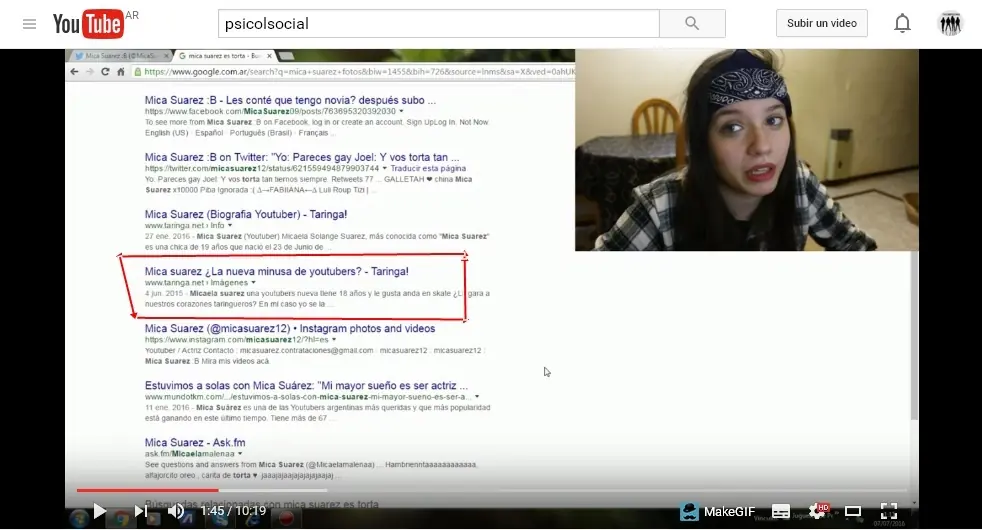Click the 'Français' language link

pos(313,133)
